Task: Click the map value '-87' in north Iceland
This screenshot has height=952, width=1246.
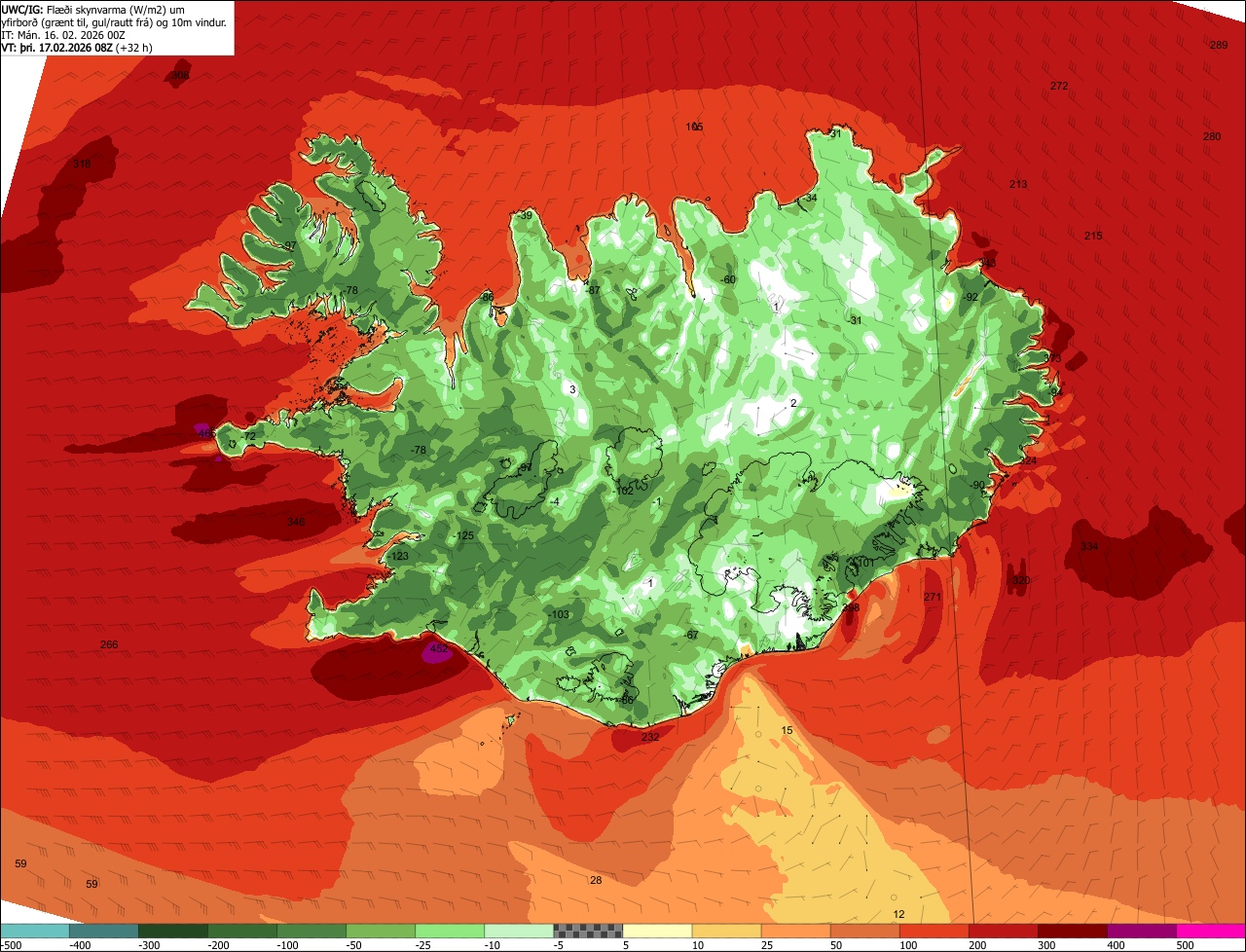Action: [x=592, y=290]
